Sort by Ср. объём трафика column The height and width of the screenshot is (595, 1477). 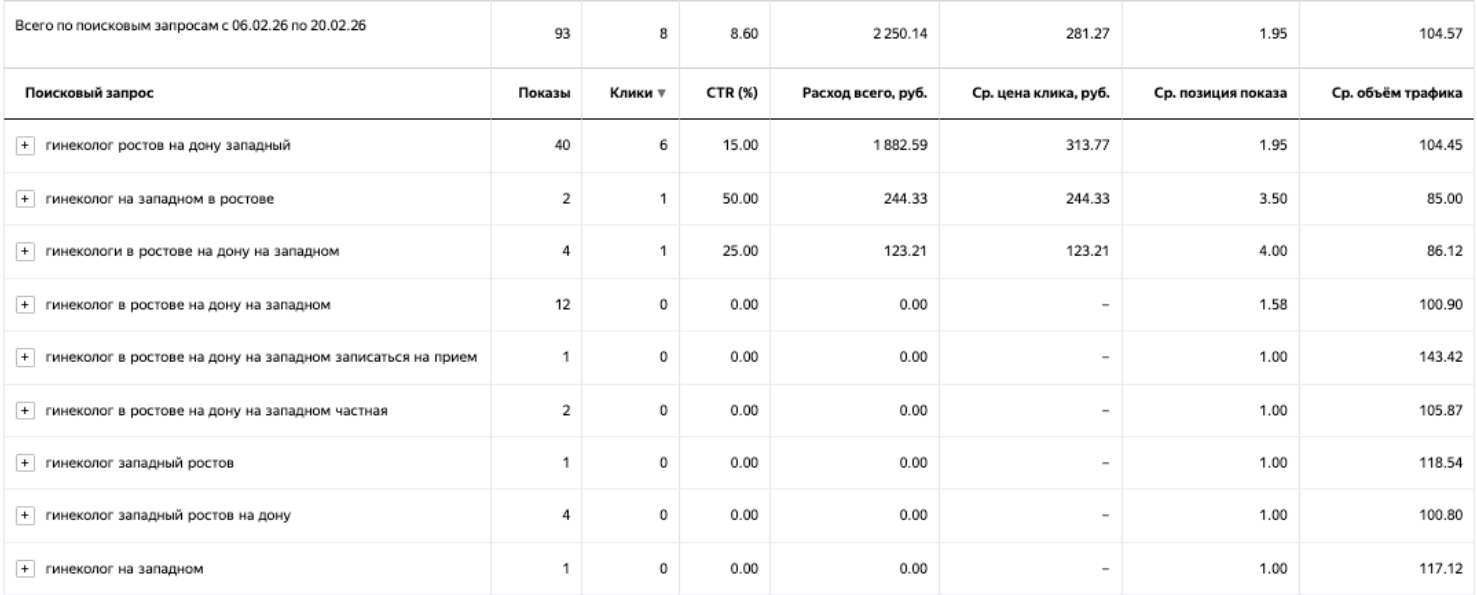click(x=1396, y=94)
